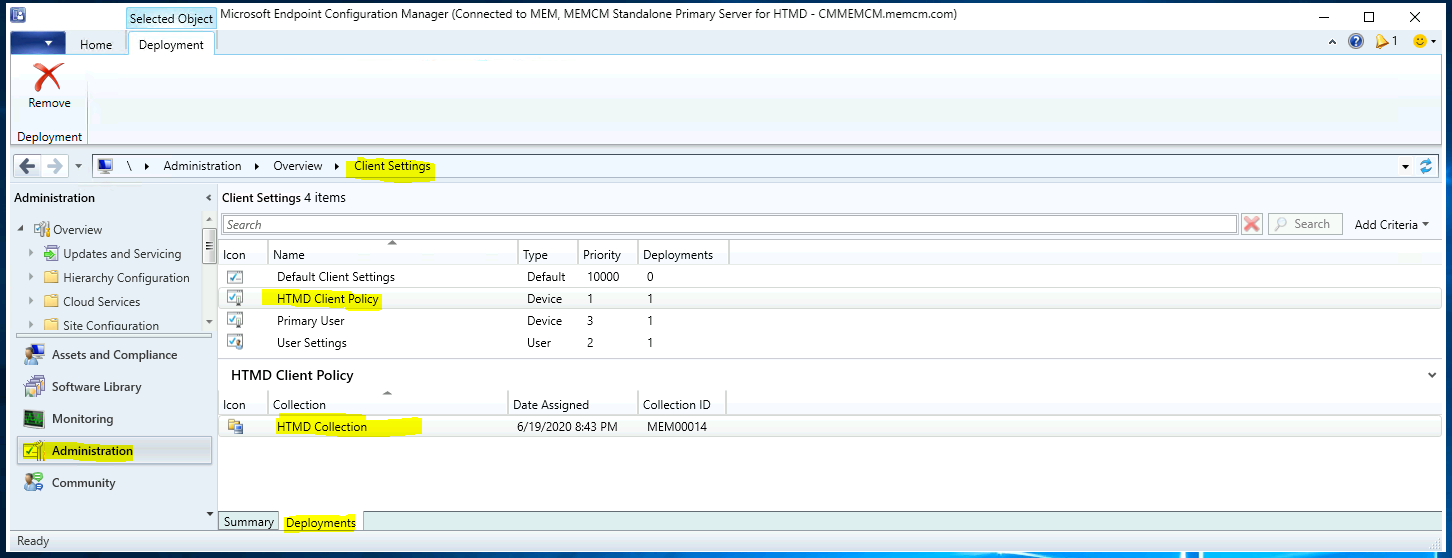
Task: Open the Add Criteria dropdown
Action: [x=1391, y=224]
